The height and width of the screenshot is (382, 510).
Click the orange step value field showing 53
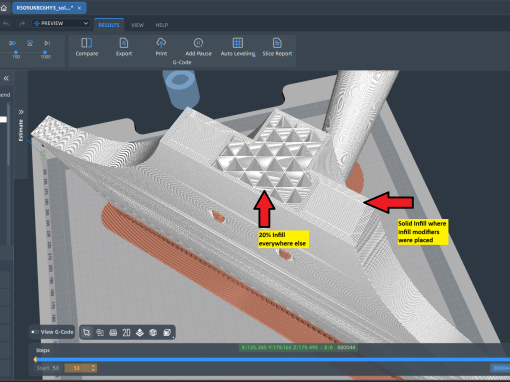point(77,368)
